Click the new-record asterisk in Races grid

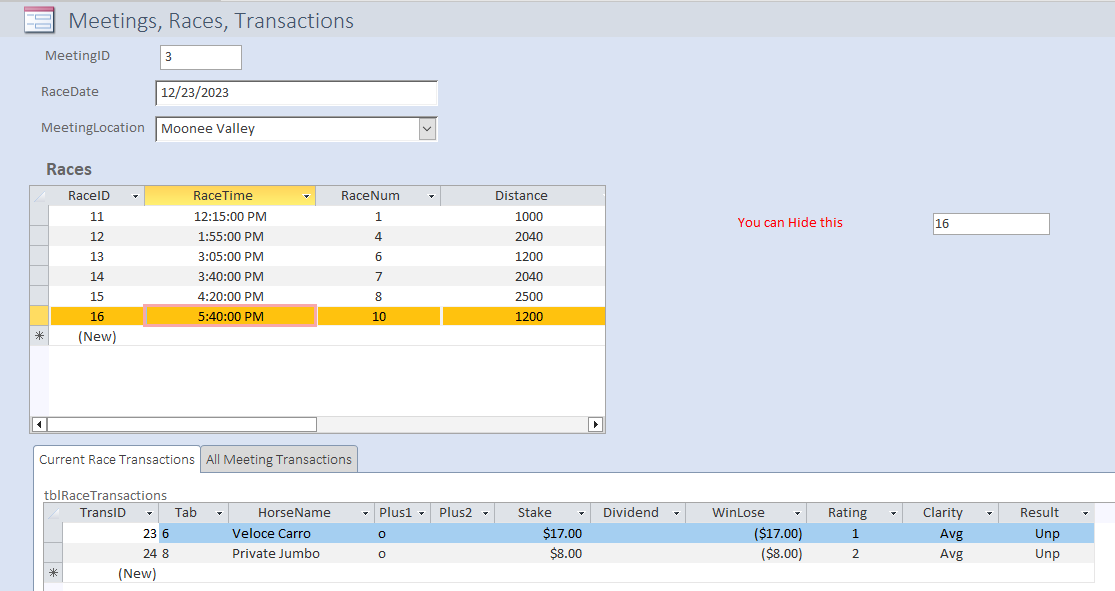pyautogui.click(x=39, y=336)
